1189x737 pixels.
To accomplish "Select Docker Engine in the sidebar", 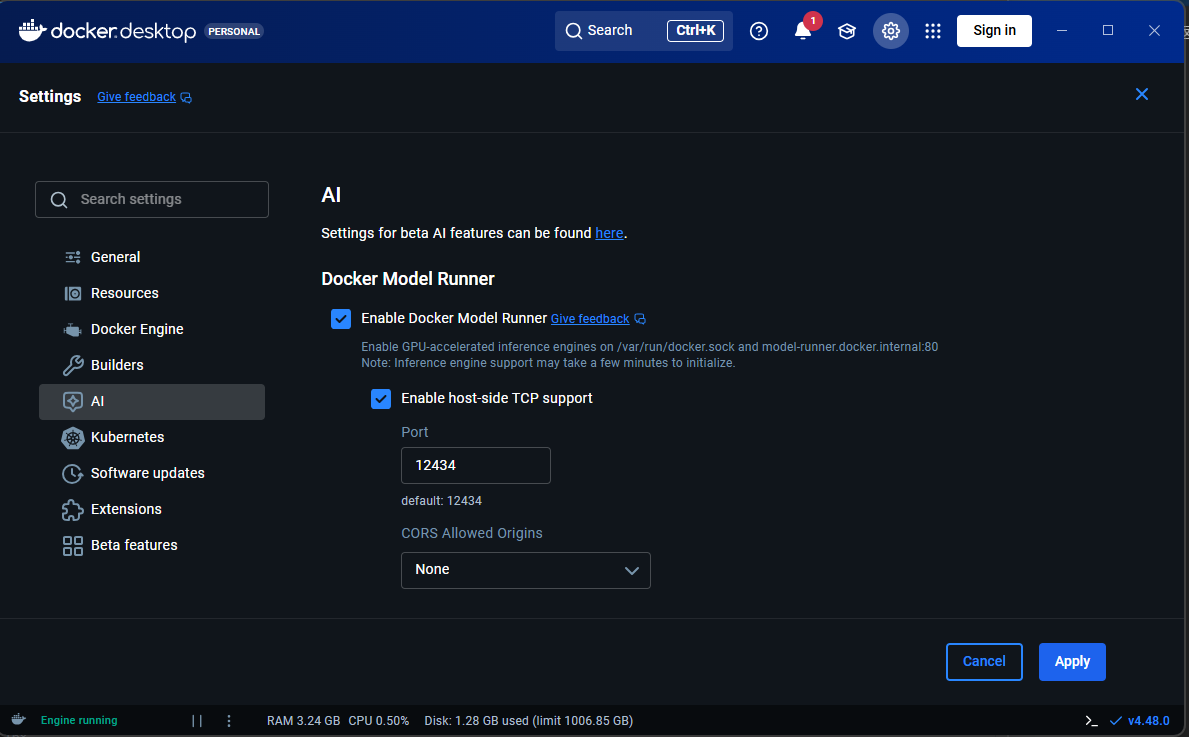I will click(x=137, y=329).
